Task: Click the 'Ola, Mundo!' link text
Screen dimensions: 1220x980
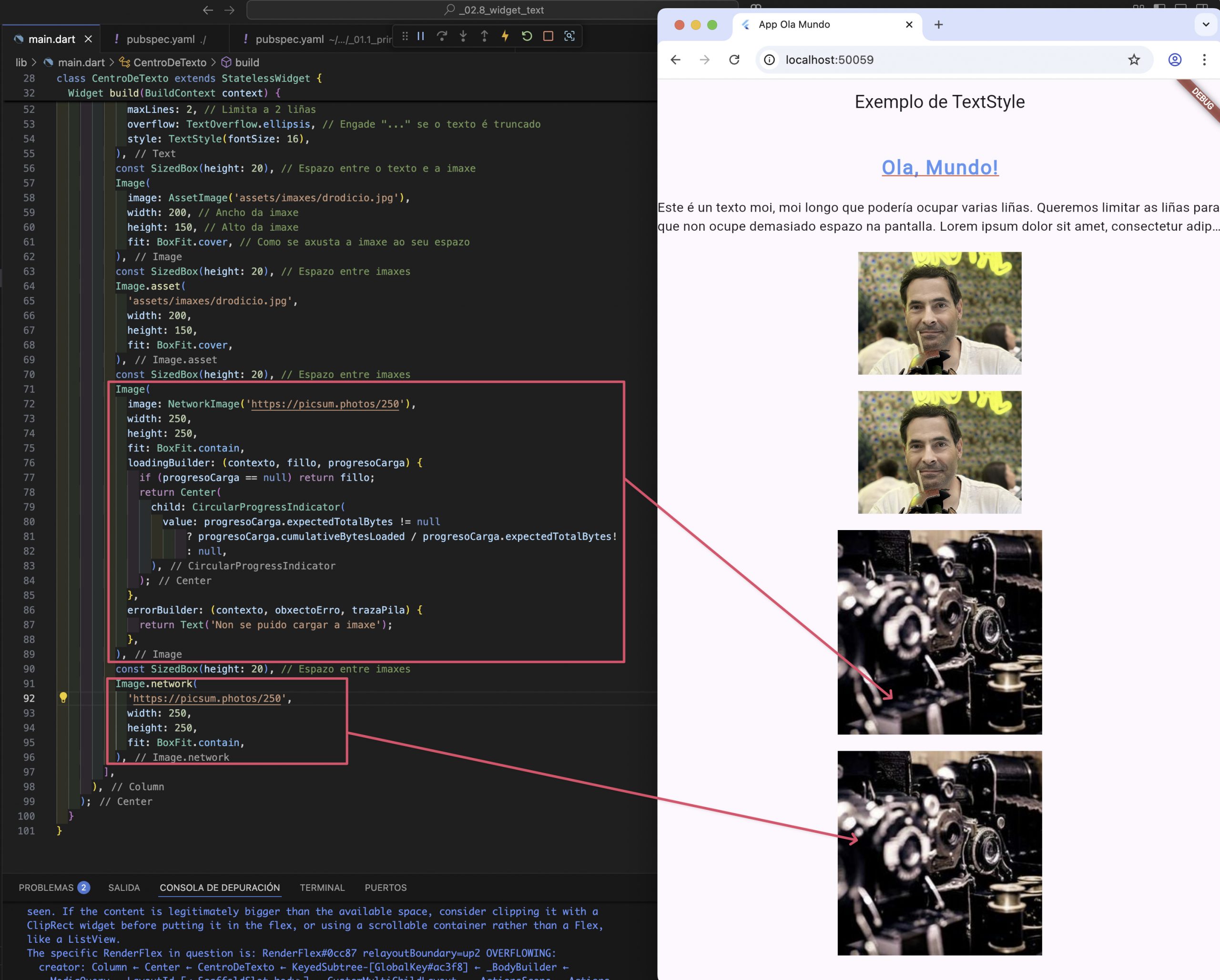Action: [939, 167]
